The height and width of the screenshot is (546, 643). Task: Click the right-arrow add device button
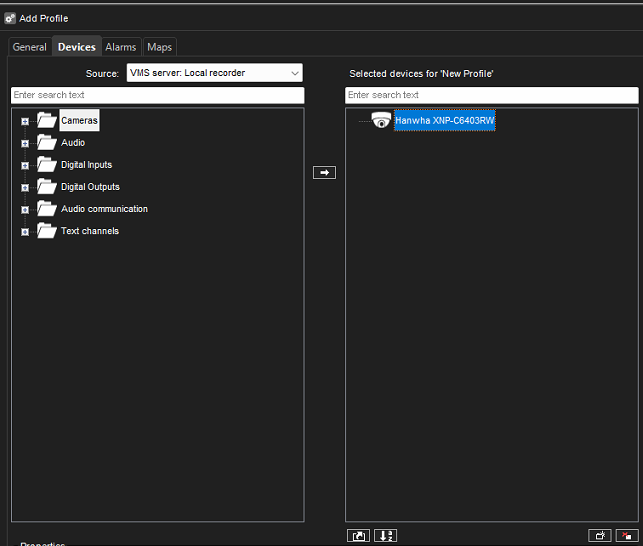click(324, 173)
